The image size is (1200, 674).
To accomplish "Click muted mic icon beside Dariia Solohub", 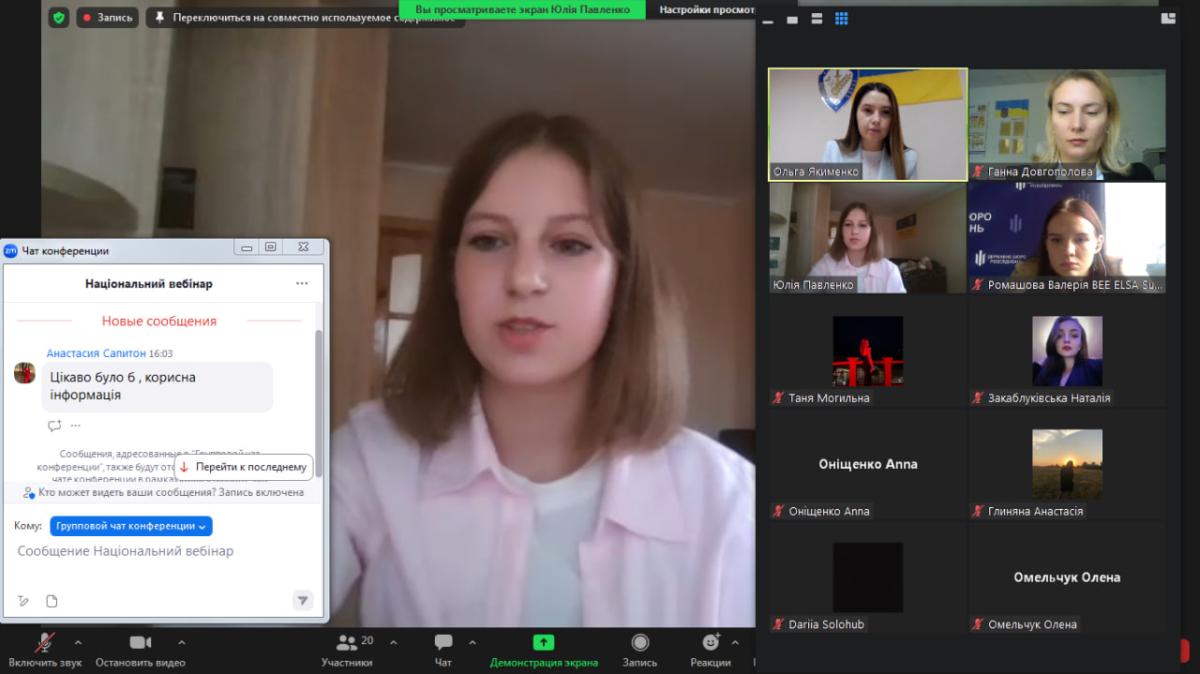I will (x=778, y=624).
